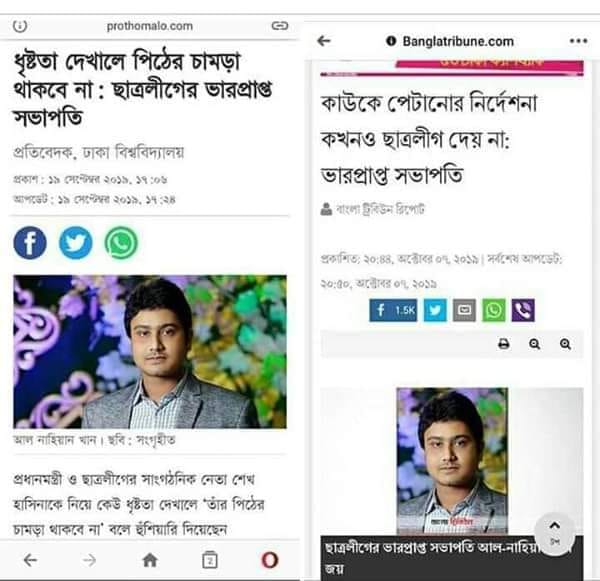Email the Bangla Tribune article

tap(465, 310)
